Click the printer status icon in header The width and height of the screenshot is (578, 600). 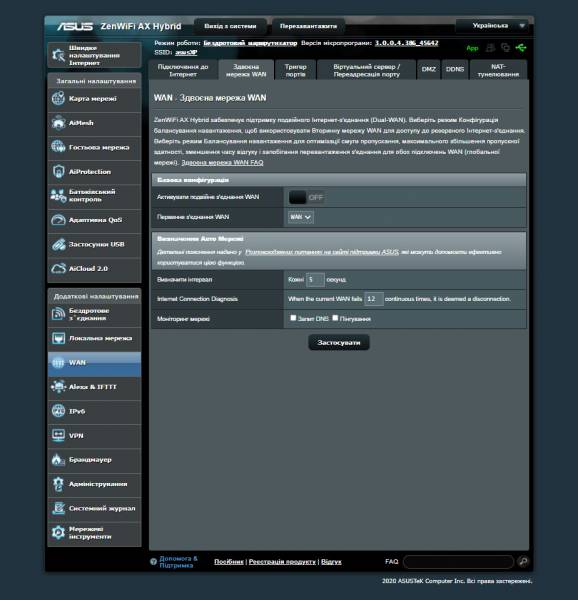tap(490, 48)
